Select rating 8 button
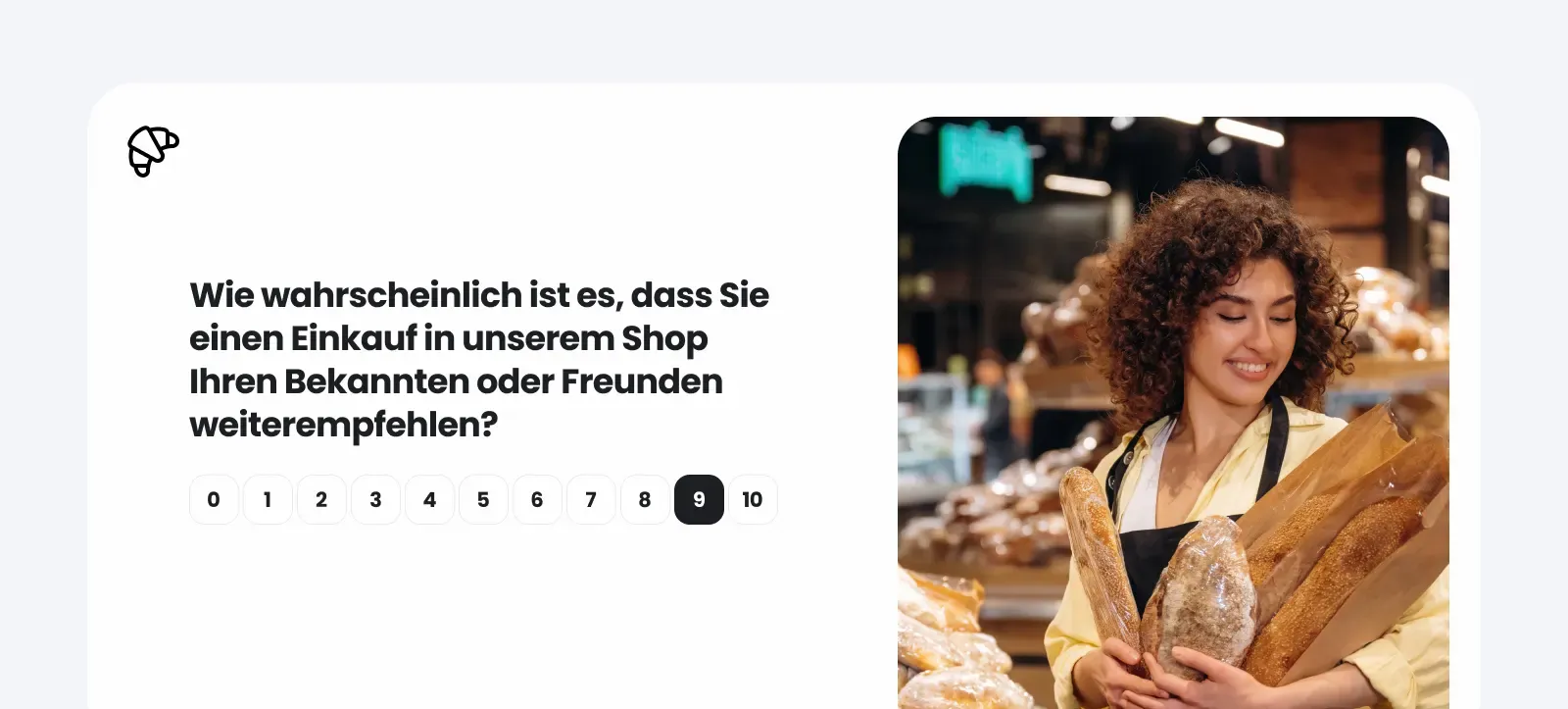 645,499
